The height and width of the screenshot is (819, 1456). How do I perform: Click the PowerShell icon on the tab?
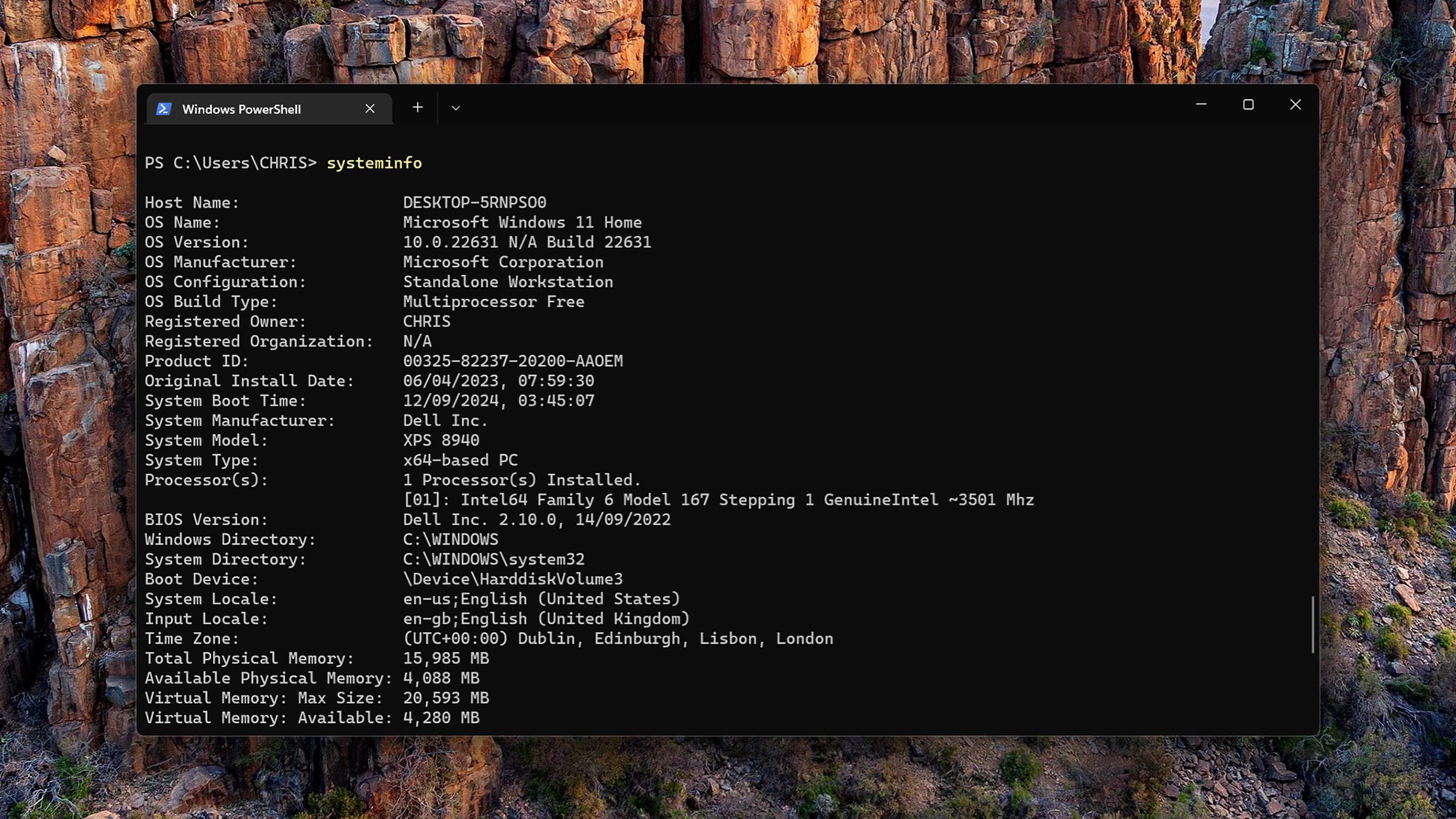click(164, 109)
